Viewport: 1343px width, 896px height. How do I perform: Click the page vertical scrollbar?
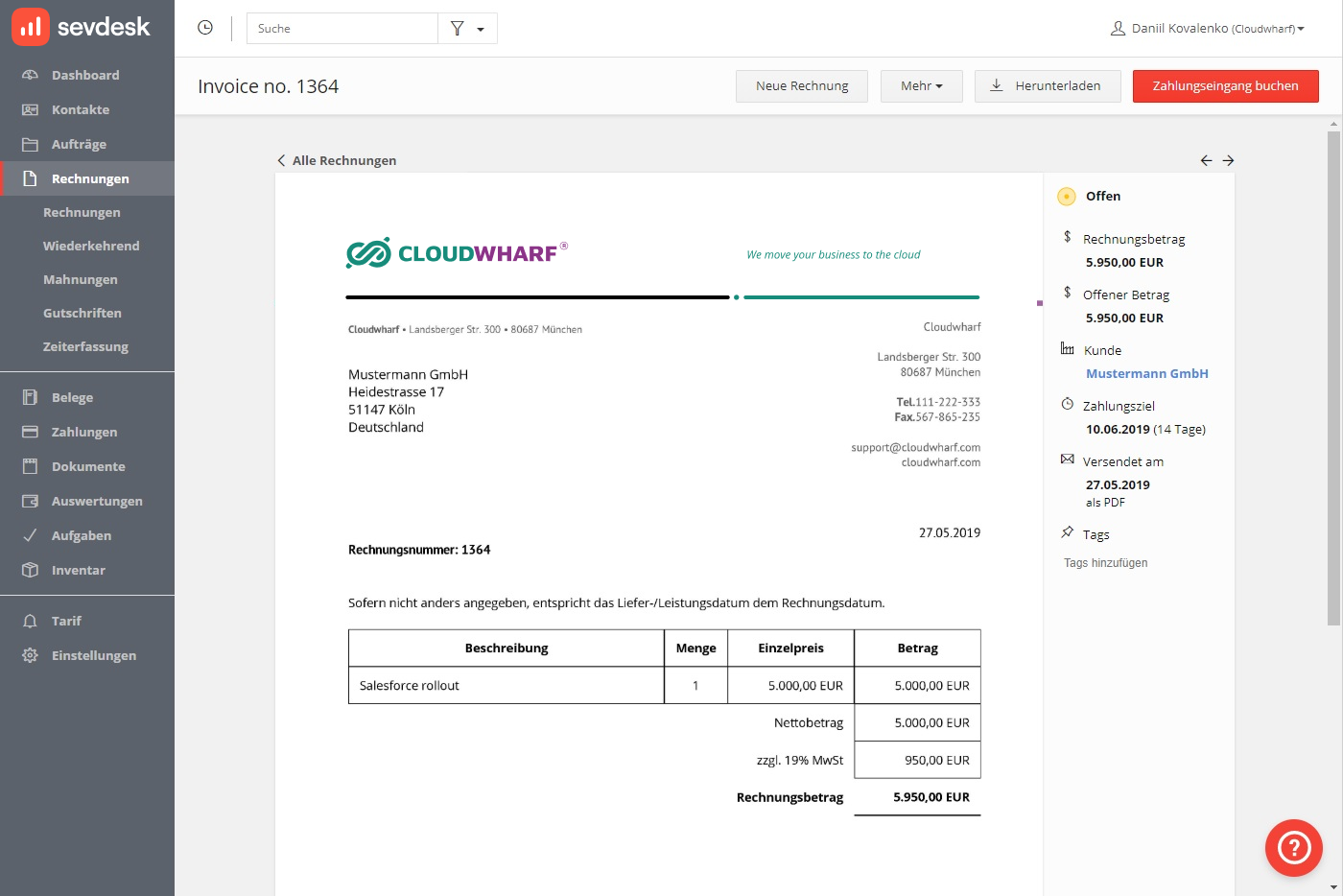pyautogui.click(x=1333, y=378)
